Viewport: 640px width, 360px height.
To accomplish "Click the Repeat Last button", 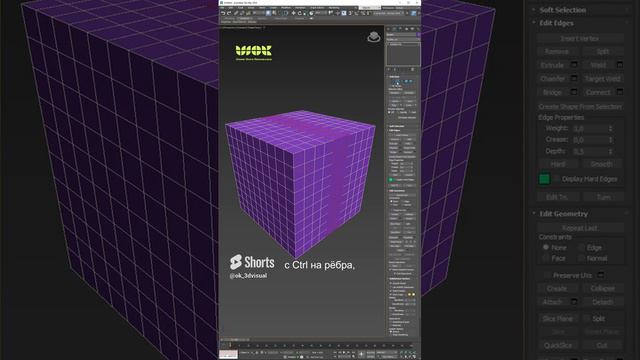I will (x=580, y=228).
